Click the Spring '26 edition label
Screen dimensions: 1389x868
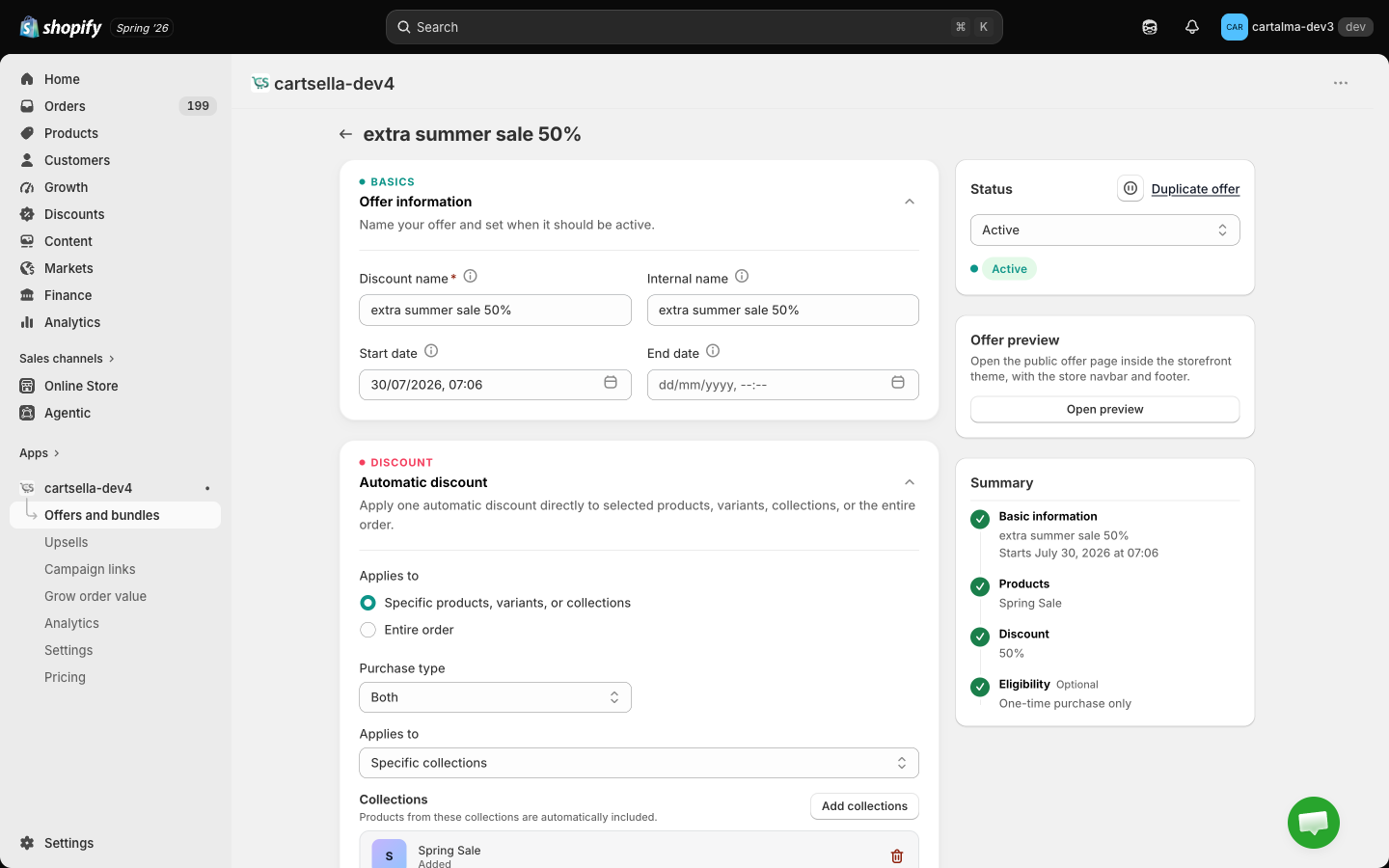click(142, 28)
